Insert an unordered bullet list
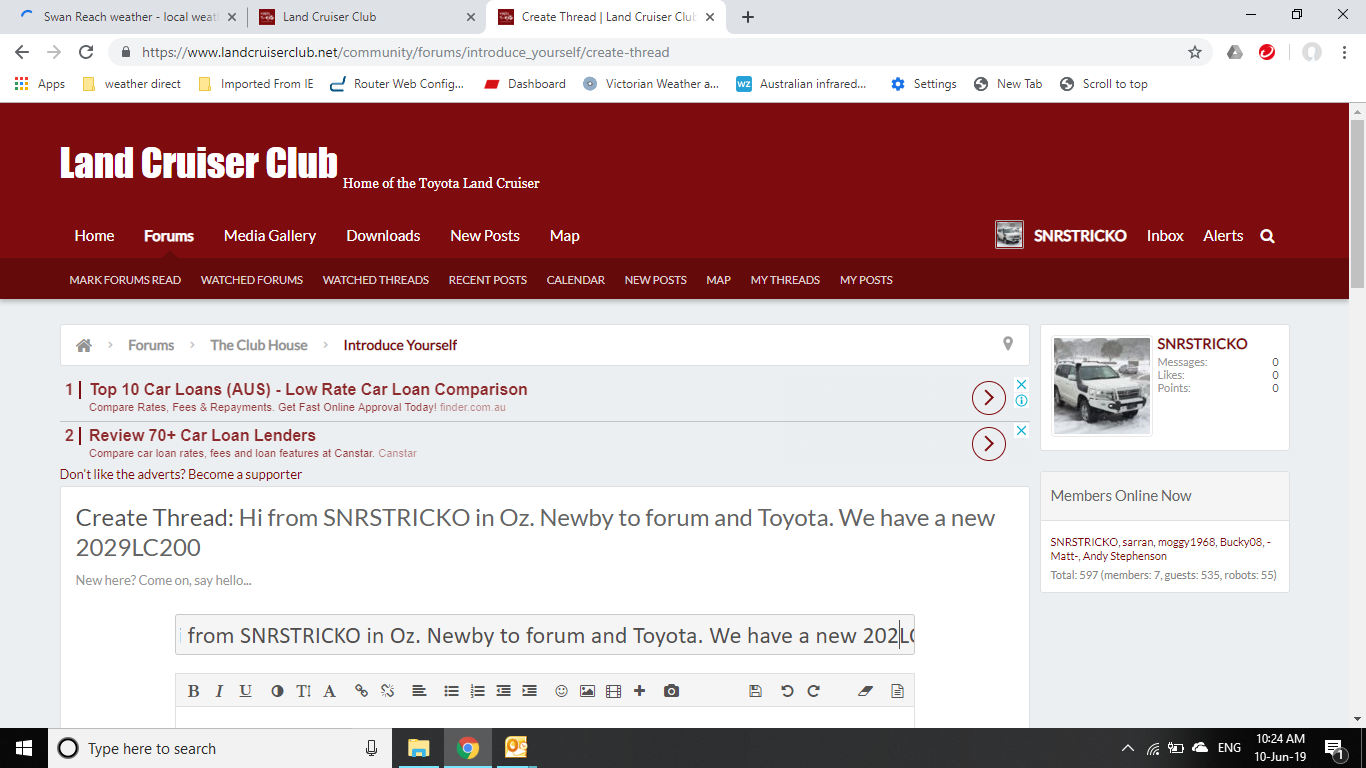Viewport: 1366px width, 768px height. click(x=452, y=691)
